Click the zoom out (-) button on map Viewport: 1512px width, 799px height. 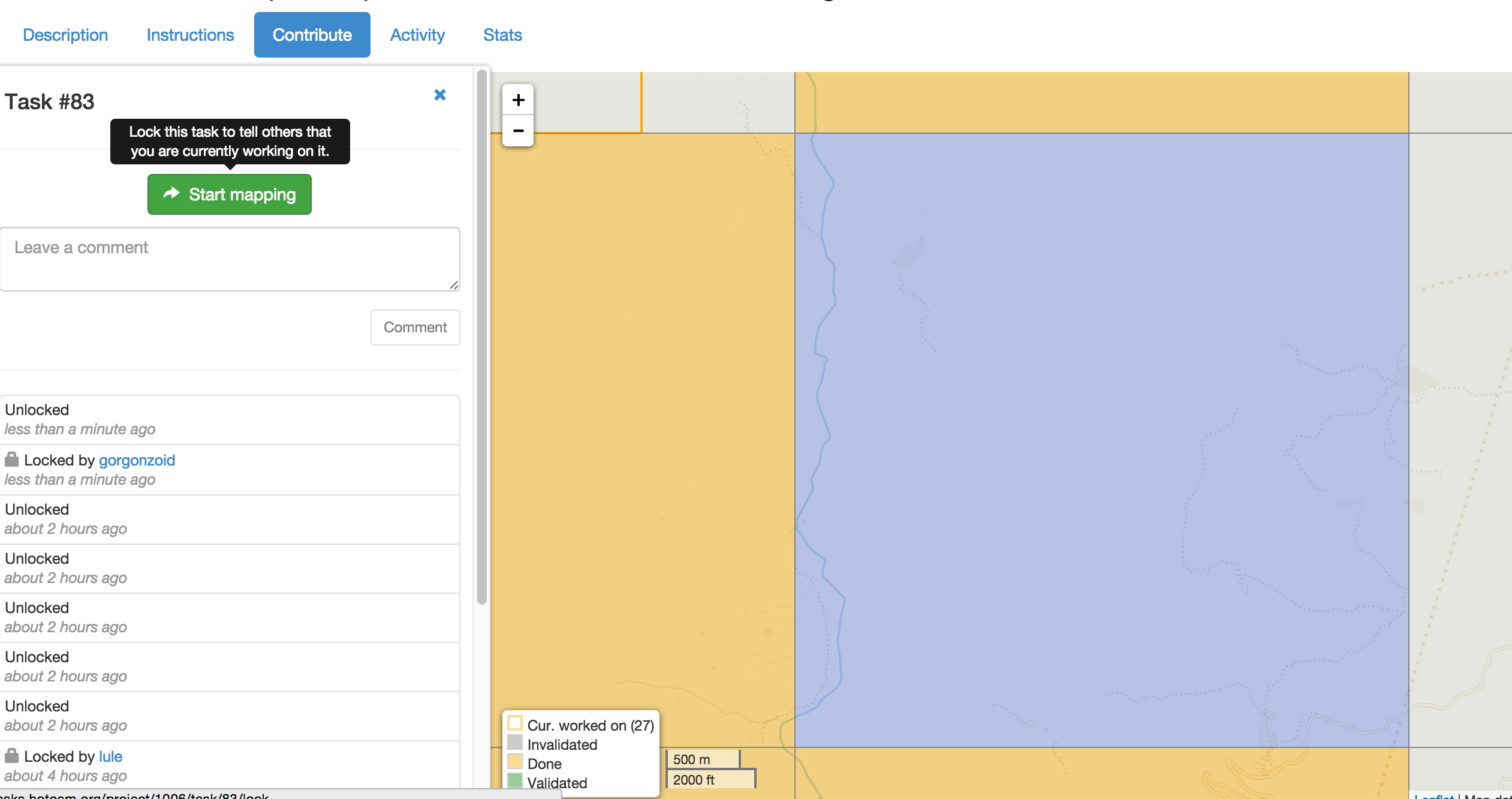(518, 130)
